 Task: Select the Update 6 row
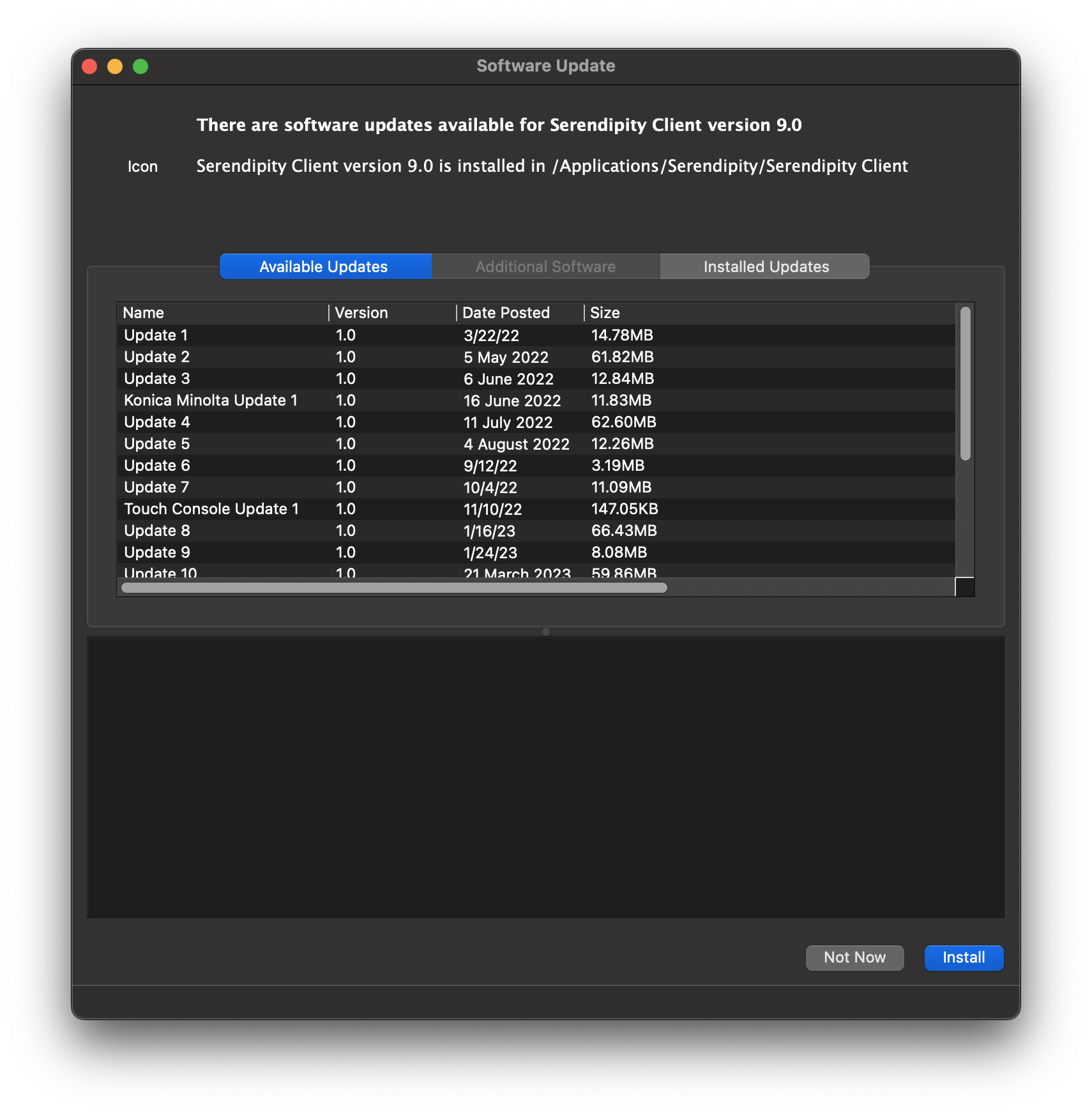pyautogui.click(x=536, y=466)
